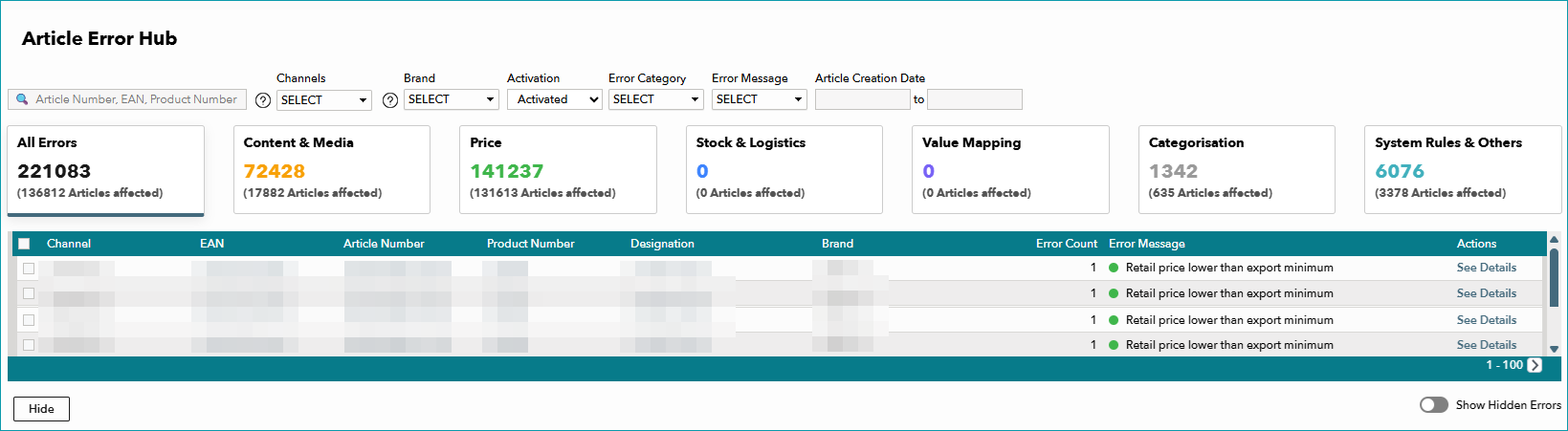1568x431 pixels.
Task: Go to next page arrow beside 1 - 100
Action: point(1535,365)
